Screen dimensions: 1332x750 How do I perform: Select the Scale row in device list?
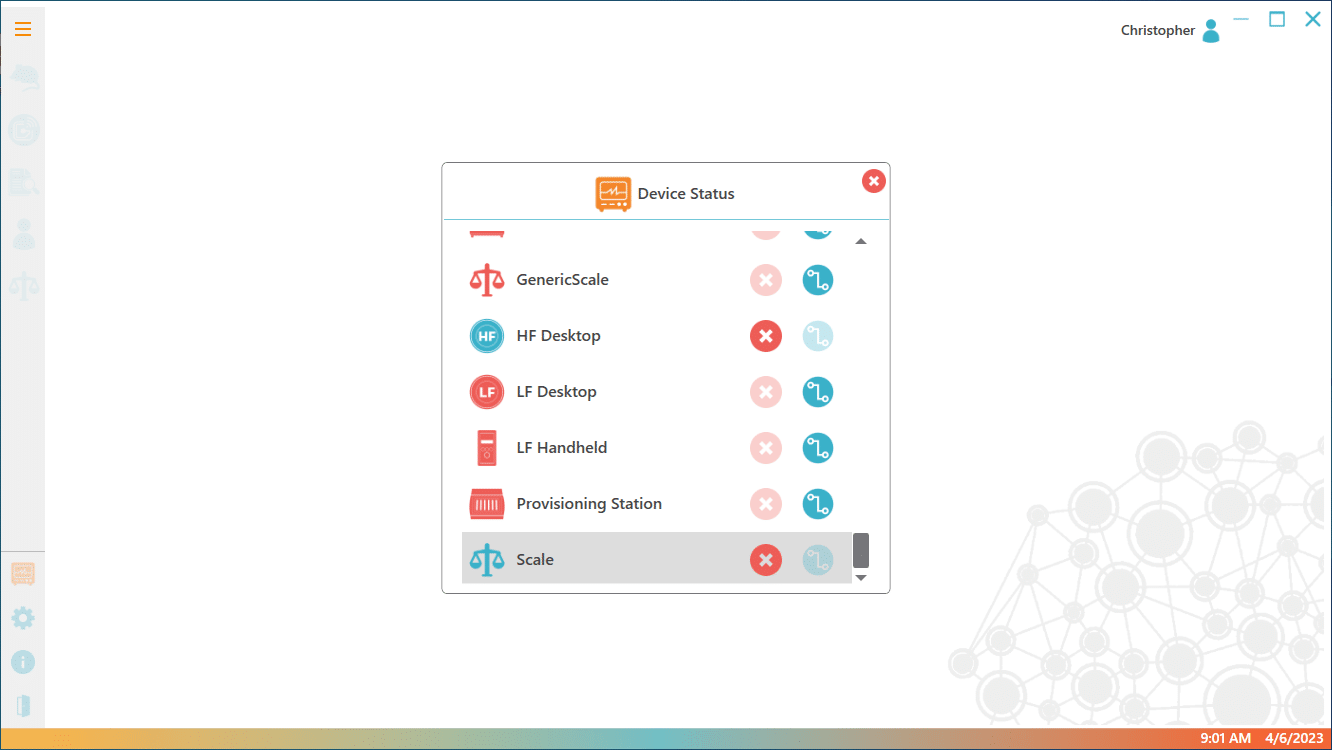pos(600,560)
